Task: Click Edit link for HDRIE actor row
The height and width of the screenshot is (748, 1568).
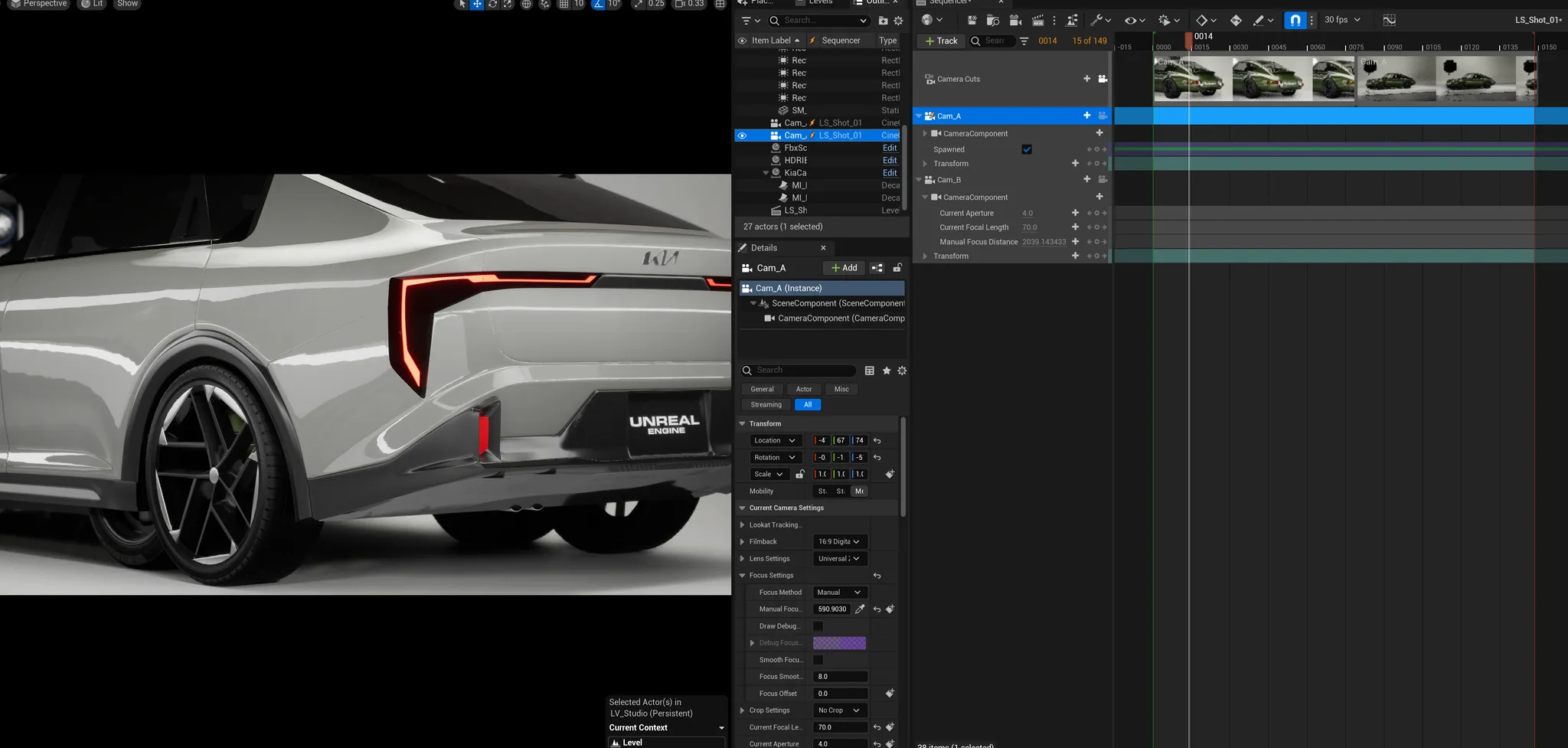Action: 890,161
